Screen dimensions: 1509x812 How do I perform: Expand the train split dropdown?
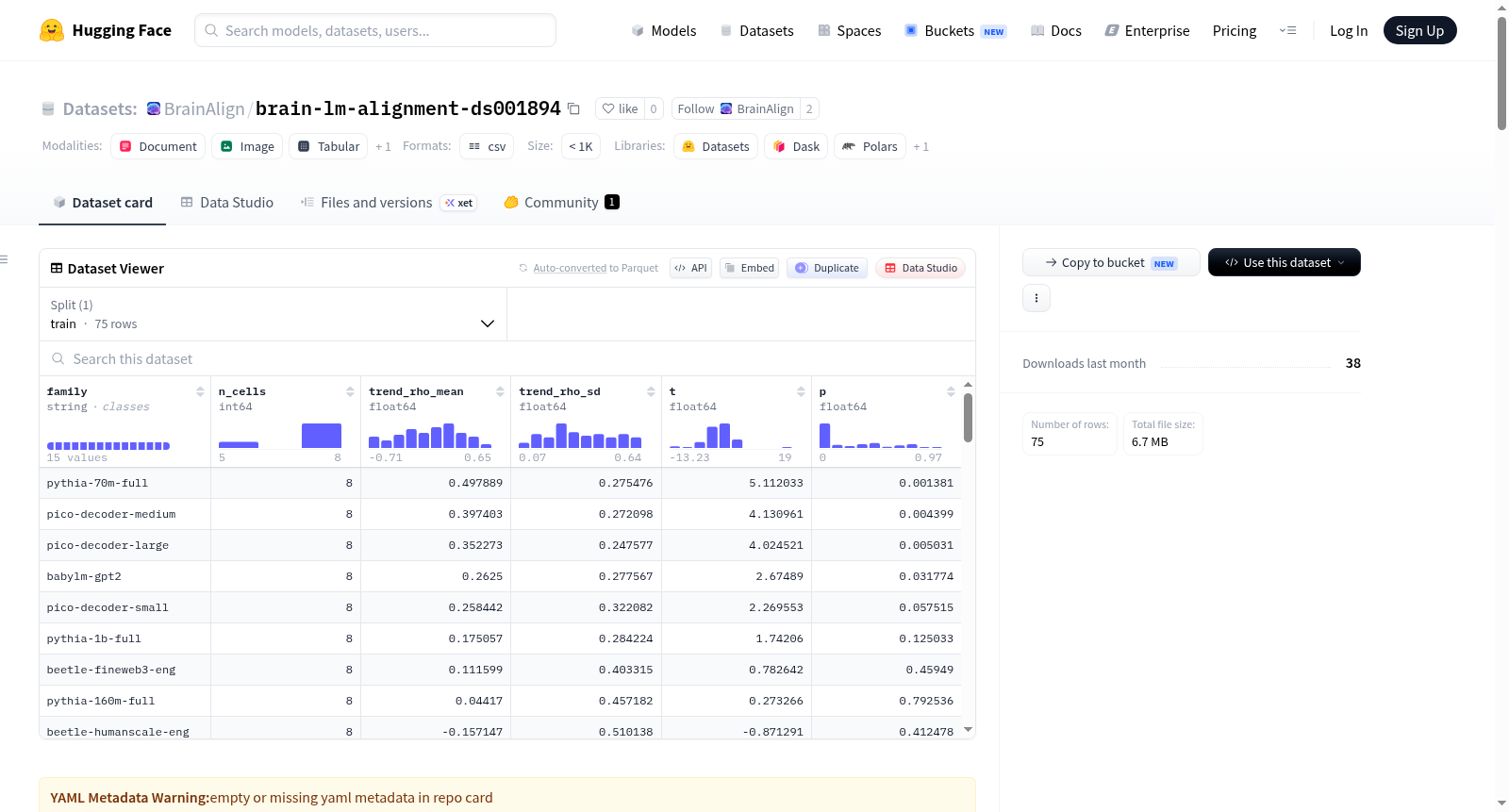(273, 314)
